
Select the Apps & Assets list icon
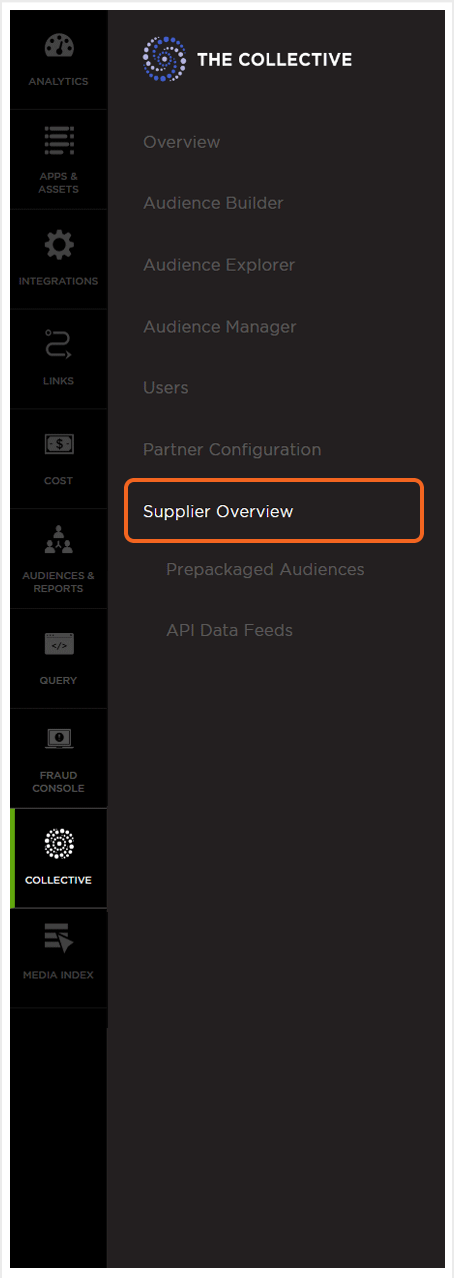(x=59, y=142)
